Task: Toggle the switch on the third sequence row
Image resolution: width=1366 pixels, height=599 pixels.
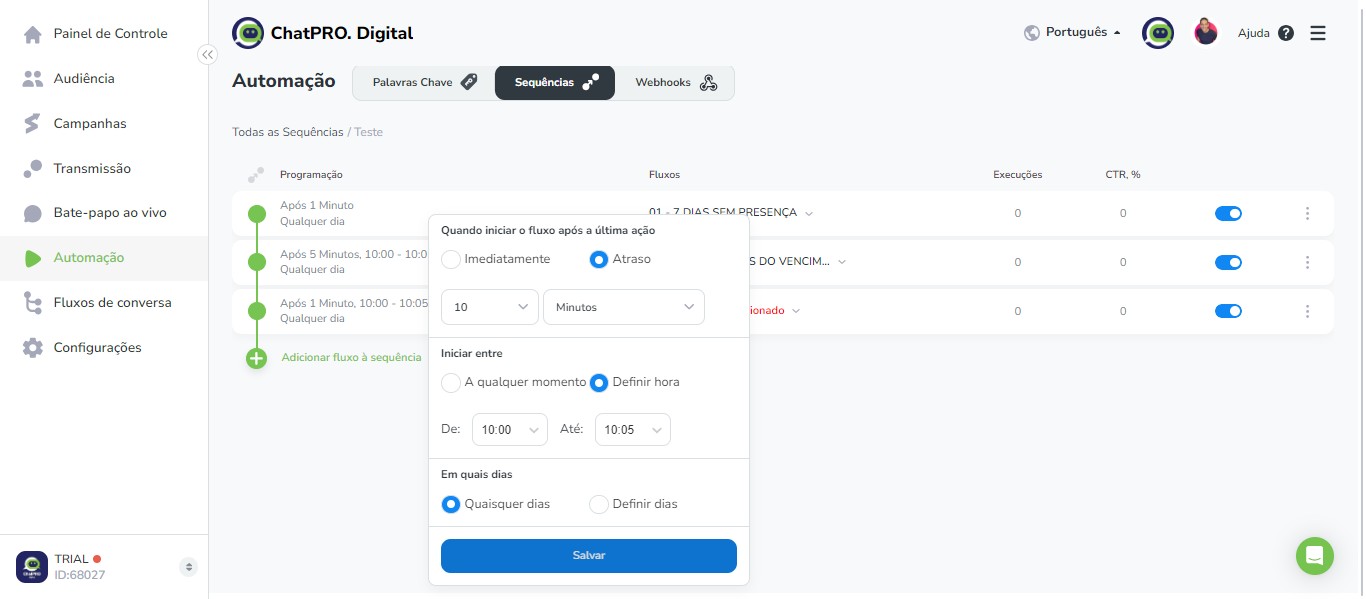Action: [1228, 311]
